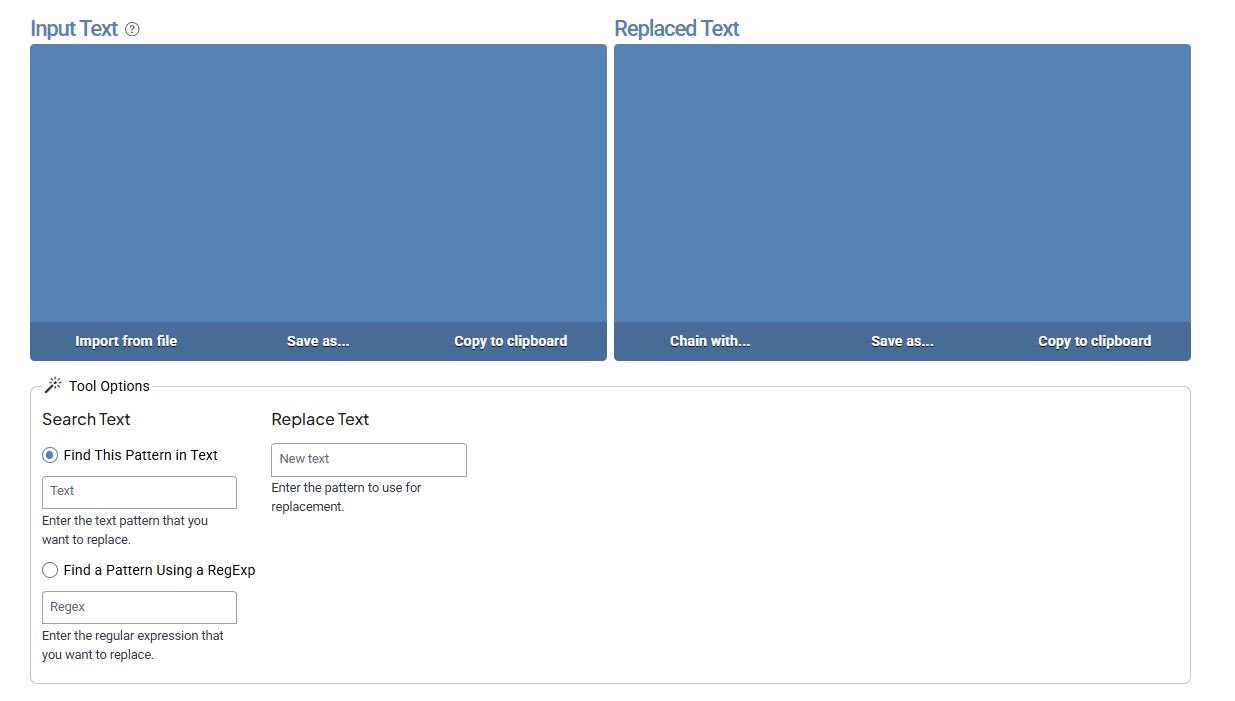Click the Replaced Text heading
Screen dimensions: 1235x701
click(677, 29)
